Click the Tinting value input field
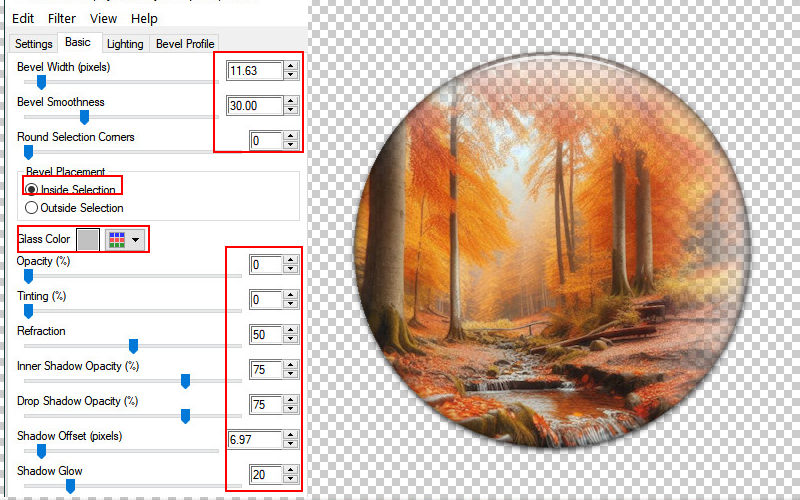 pos(266,300)
